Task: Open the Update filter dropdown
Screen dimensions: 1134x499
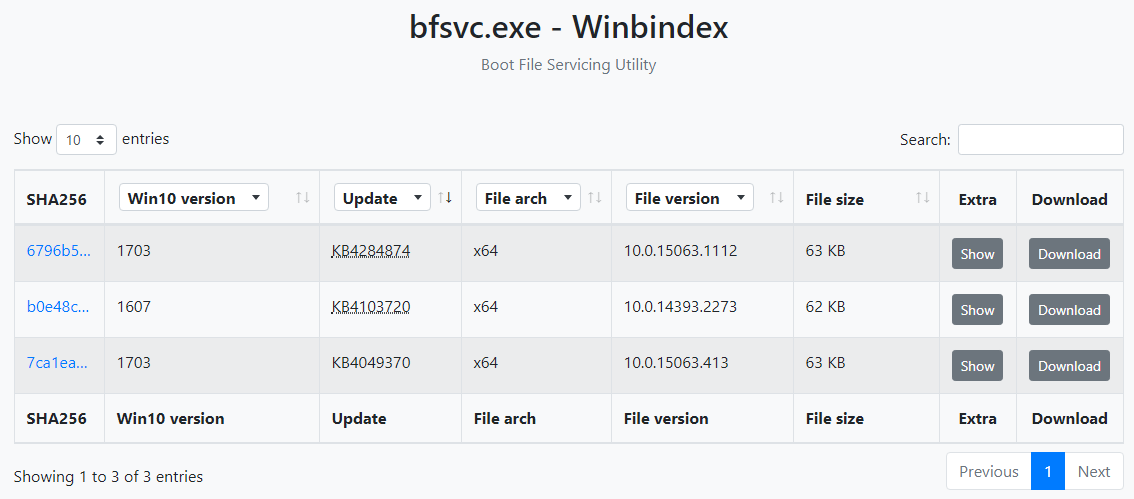Action: 382,198
